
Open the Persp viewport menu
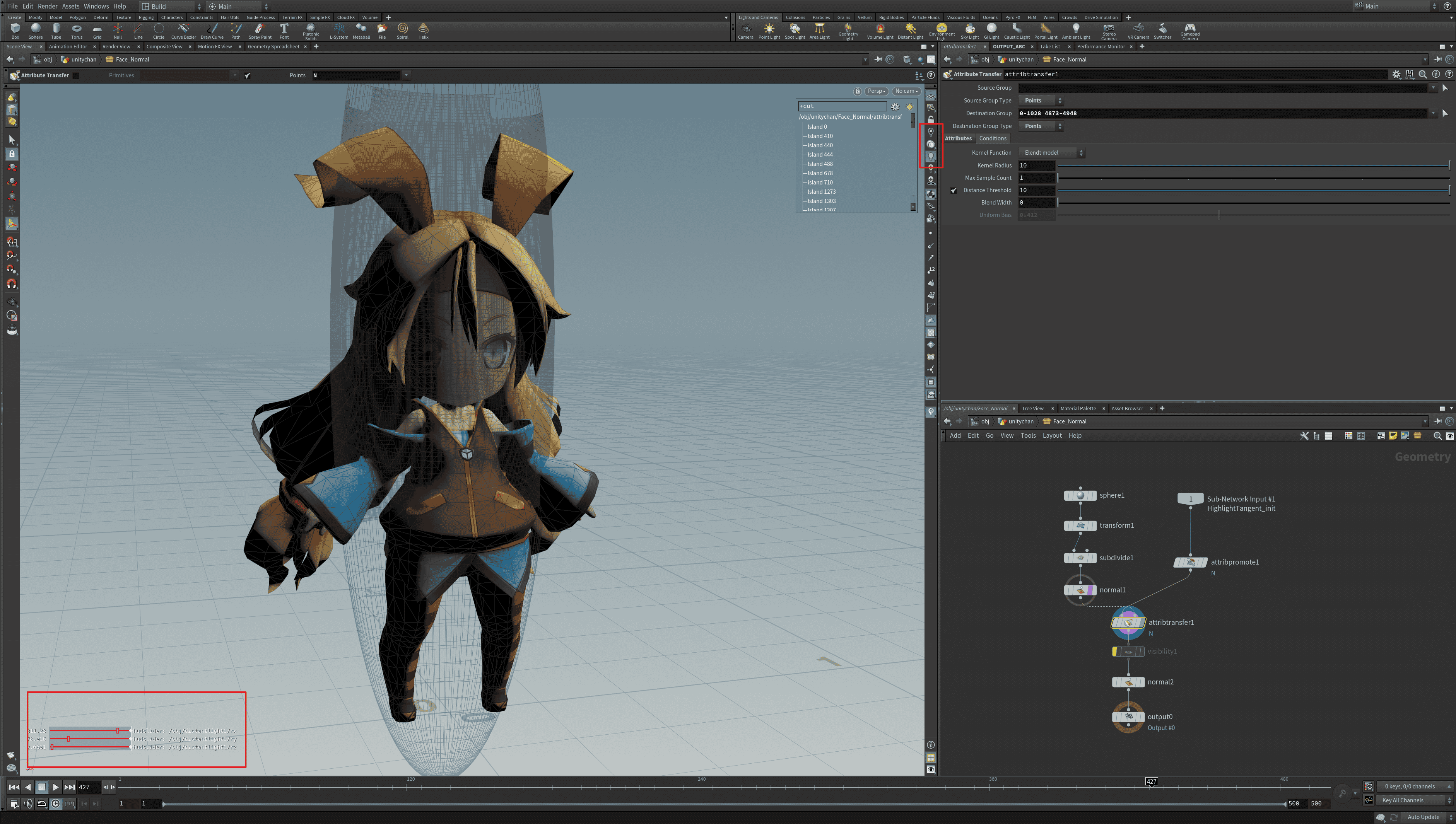[876, 91]
